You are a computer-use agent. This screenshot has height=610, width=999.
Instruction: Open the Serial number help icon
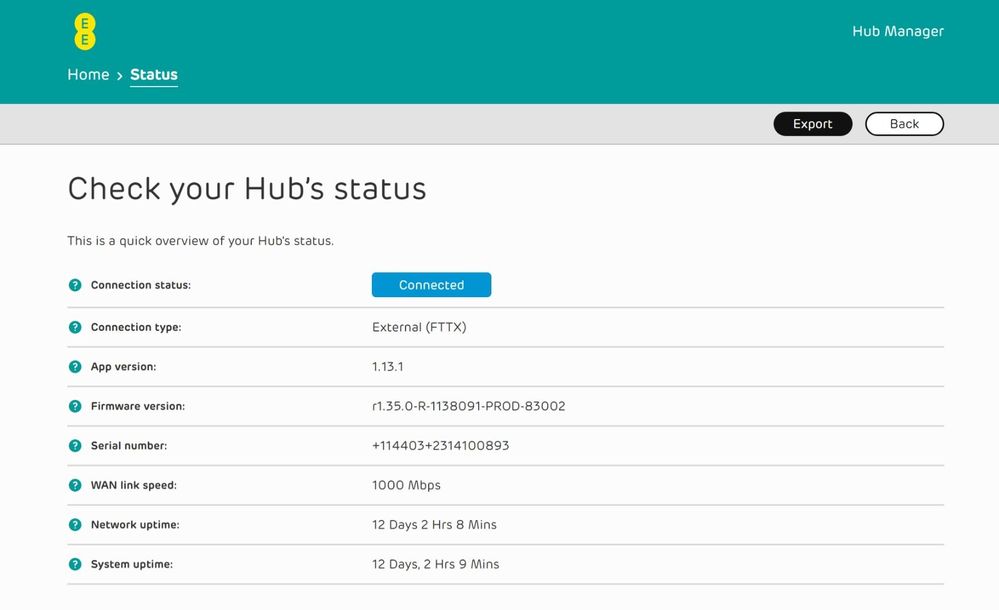point(74,446)
